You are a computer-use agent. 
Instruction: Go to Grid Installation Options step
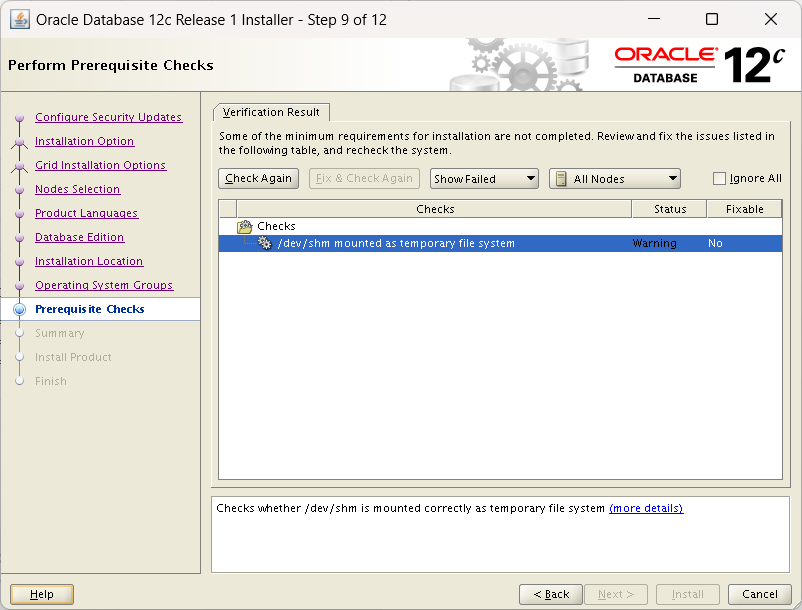[x=100, y=165]
